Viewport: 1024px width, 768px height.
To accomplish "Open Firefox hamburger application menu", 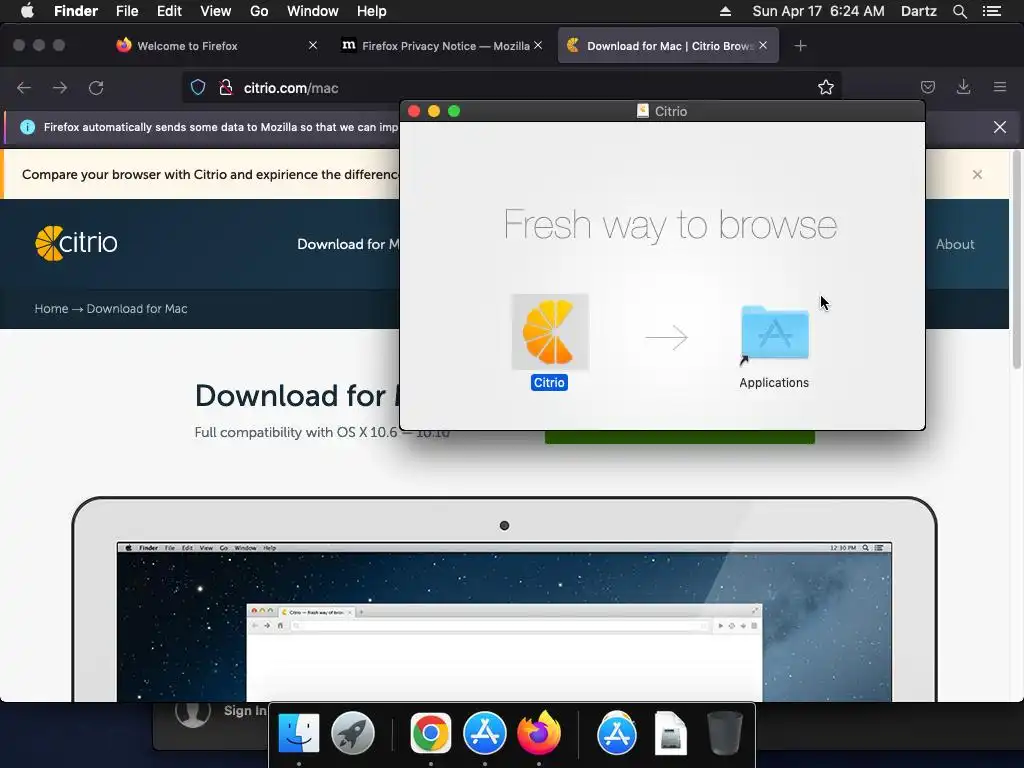I will click(x=1000, y=87).
